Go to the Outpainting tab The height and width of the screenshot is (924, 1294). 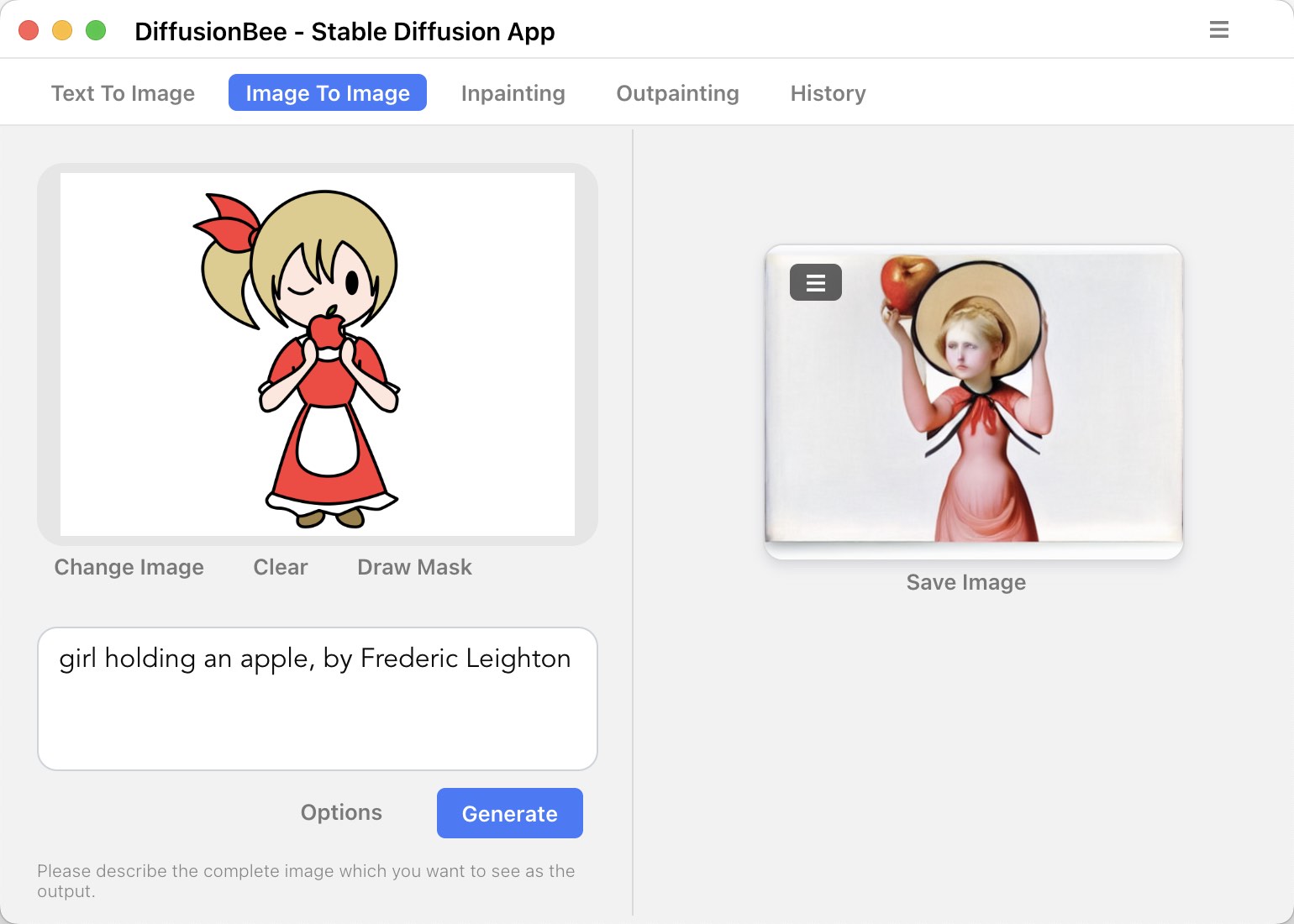[x=677, y=93]
